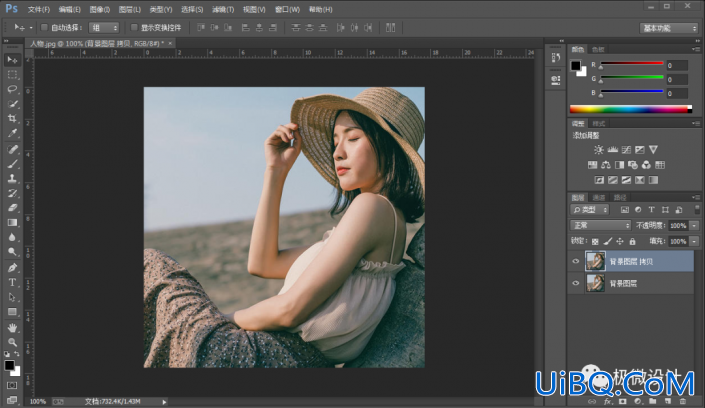Image resolution: width=705 pixels, height=408 pixels.
Task: Enable the 自动选择 checkbox
Action: tap(44, 27)
